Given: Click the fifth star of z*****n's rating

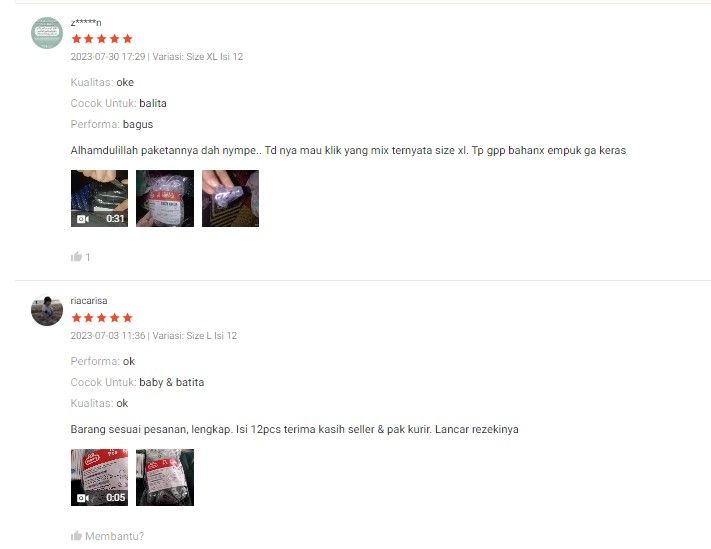Looking at the screenshot, I should click(127, 39).
